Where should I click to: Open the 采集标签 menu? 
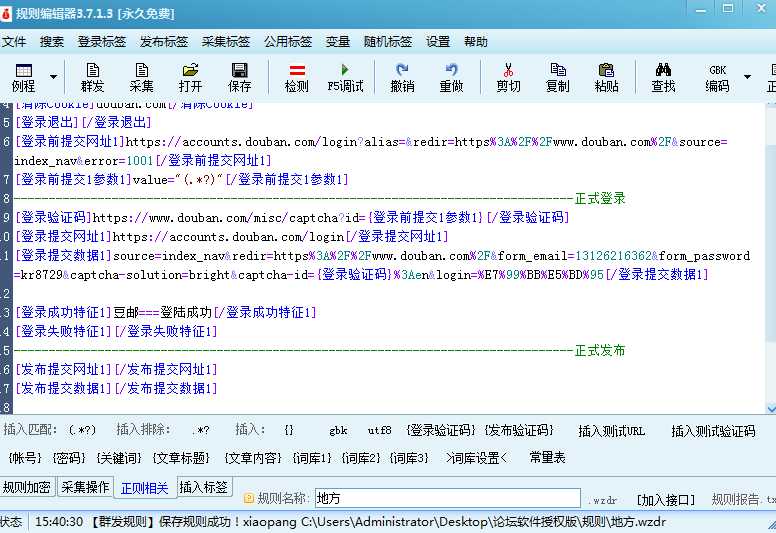[x=226, y=42]
